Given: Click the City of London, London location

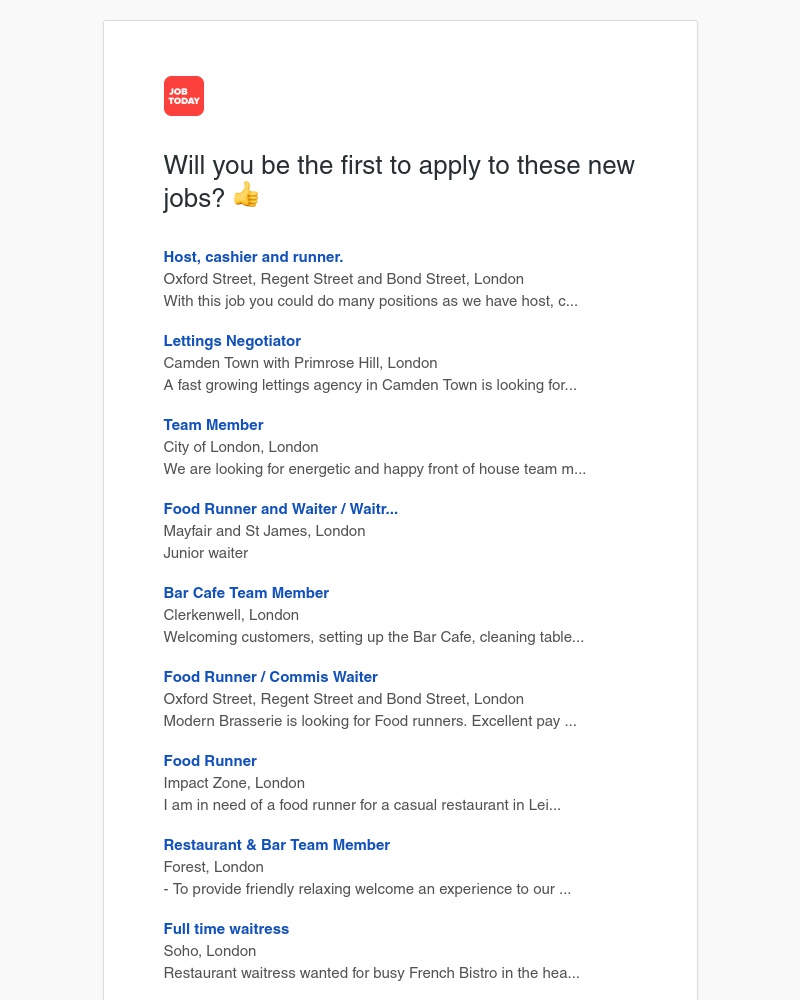Looking at the screenshot, I should point(241,447).
